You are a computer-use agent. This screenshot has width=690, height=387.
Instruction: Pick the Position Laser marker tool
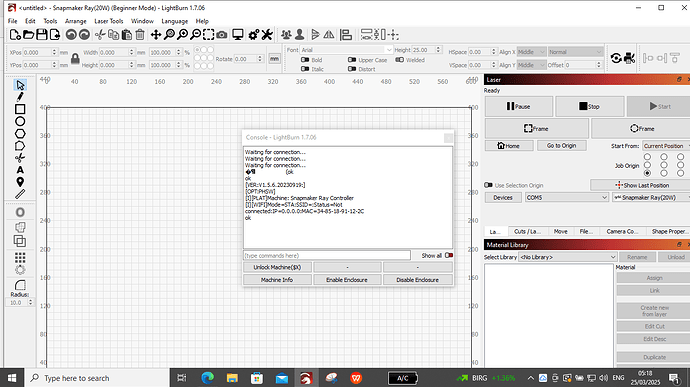[x=20, y=182]
